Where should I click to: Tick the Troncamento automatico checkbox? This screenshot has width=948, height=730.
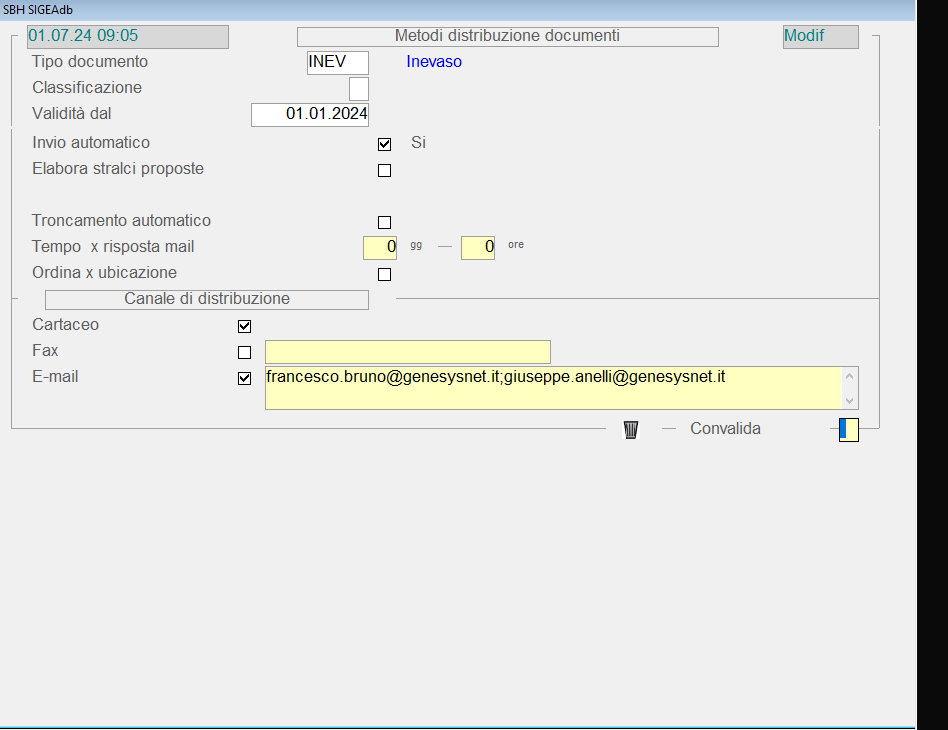tap(384, 222)
